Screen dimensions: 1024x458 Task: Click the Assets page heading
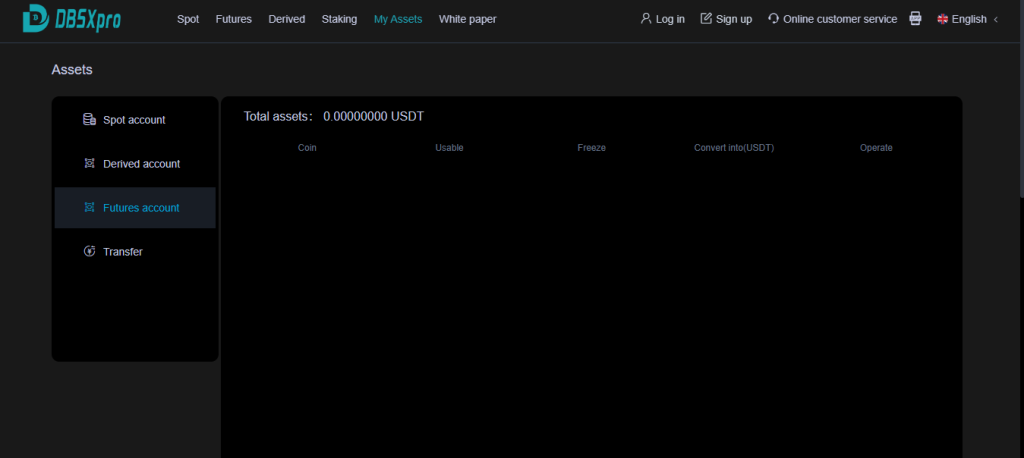[72, 70]
